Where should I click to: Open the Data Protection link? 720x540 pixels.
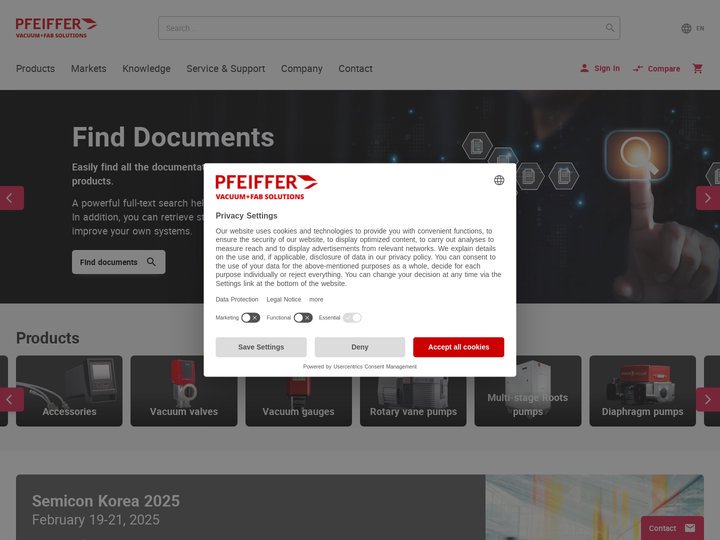(237, 299)
